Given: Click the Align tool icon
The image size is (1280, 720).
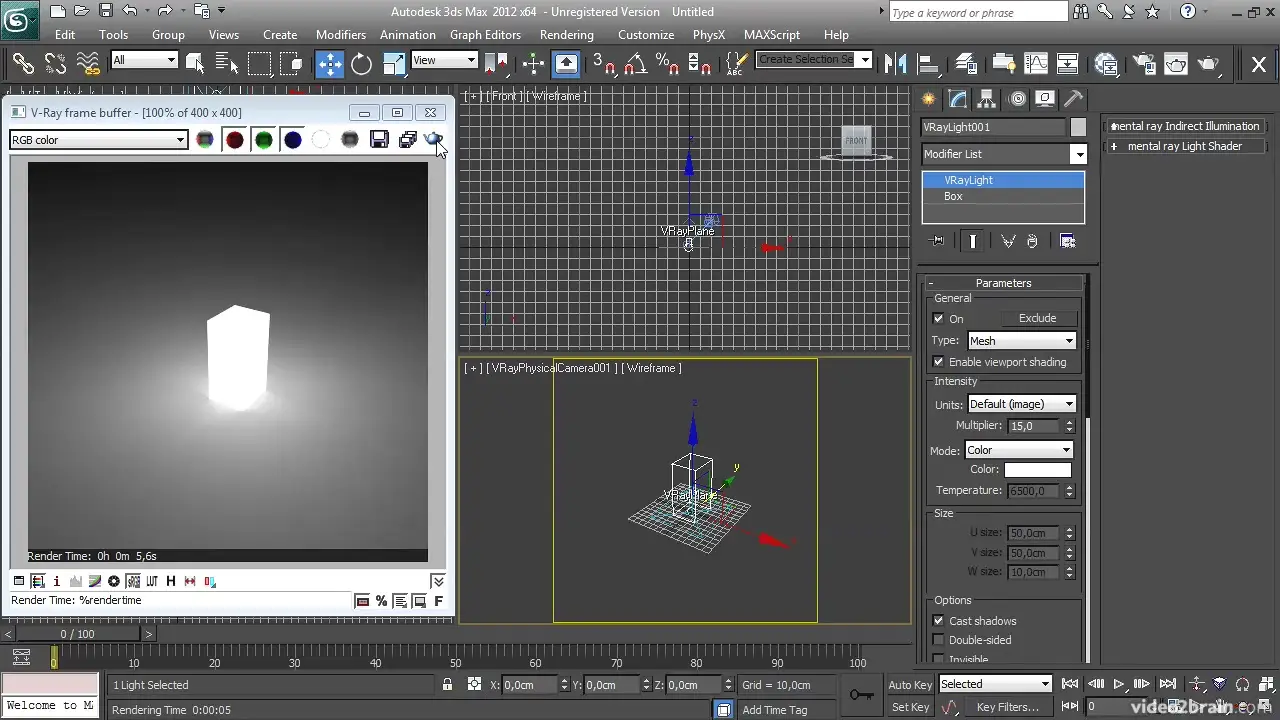Looking at the screenshot, I should coord(927,64).
